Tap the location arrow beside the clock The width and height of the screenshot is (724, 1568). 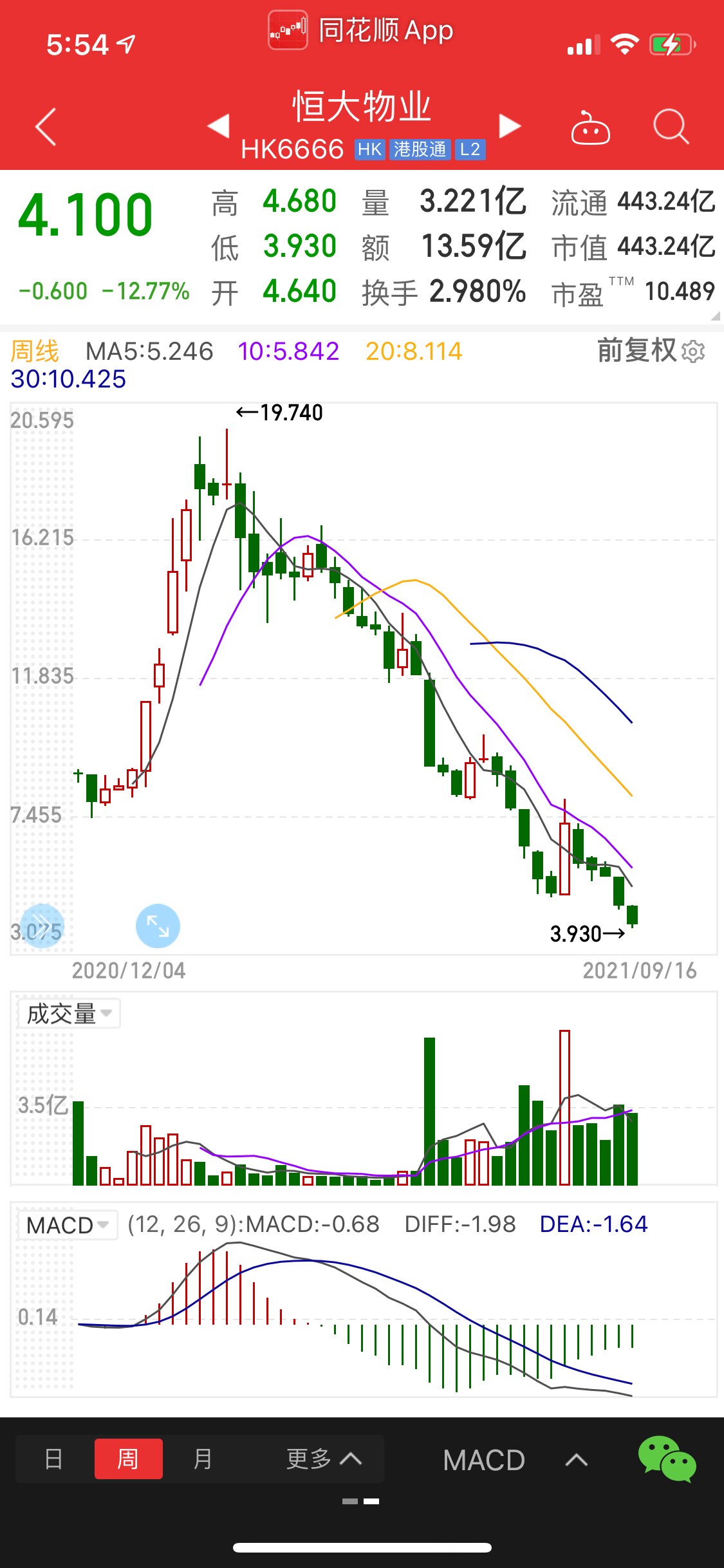point(126,44)
